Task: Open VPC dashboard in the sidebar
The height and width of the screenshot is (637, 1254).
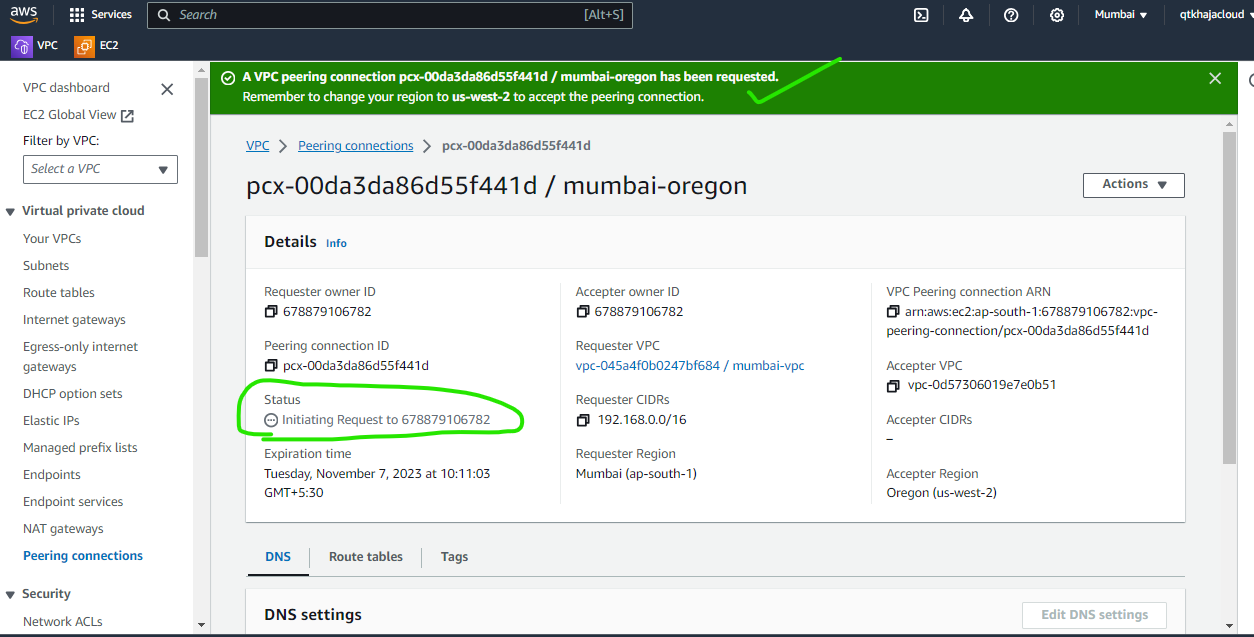Action: tap(66, 88)
